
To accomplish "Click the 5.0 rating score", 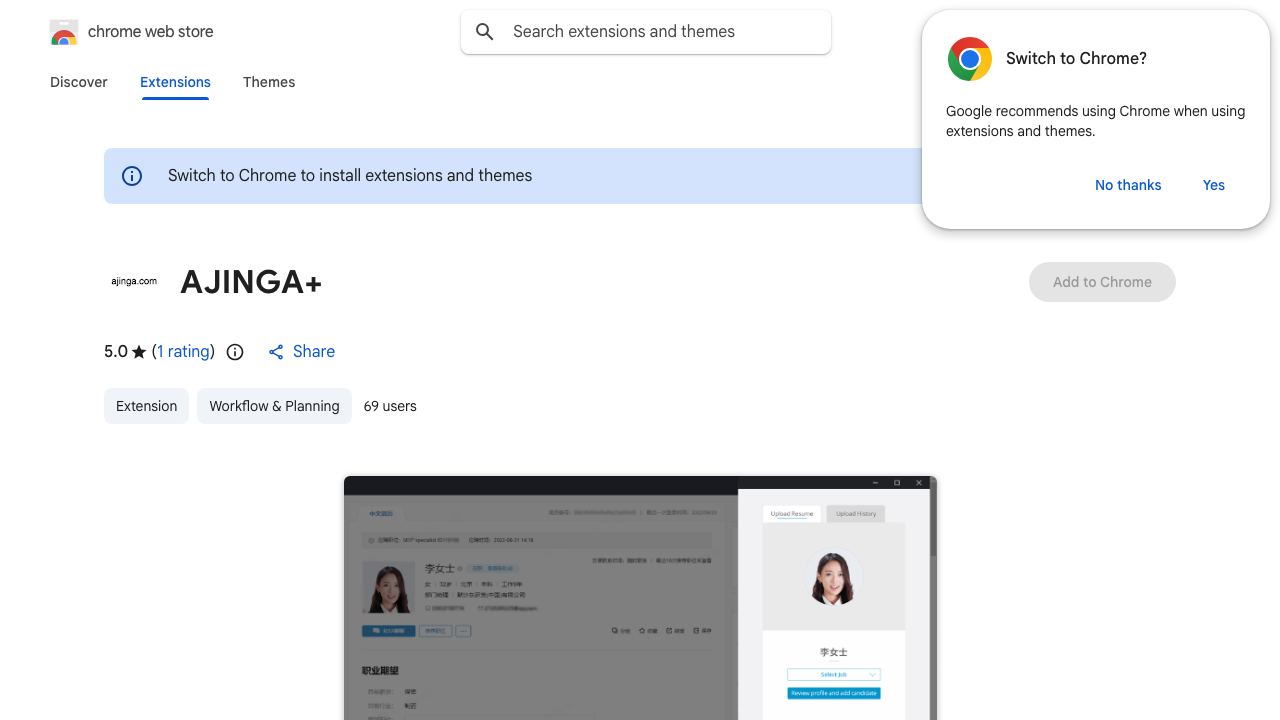I will [x=116, y=352].
